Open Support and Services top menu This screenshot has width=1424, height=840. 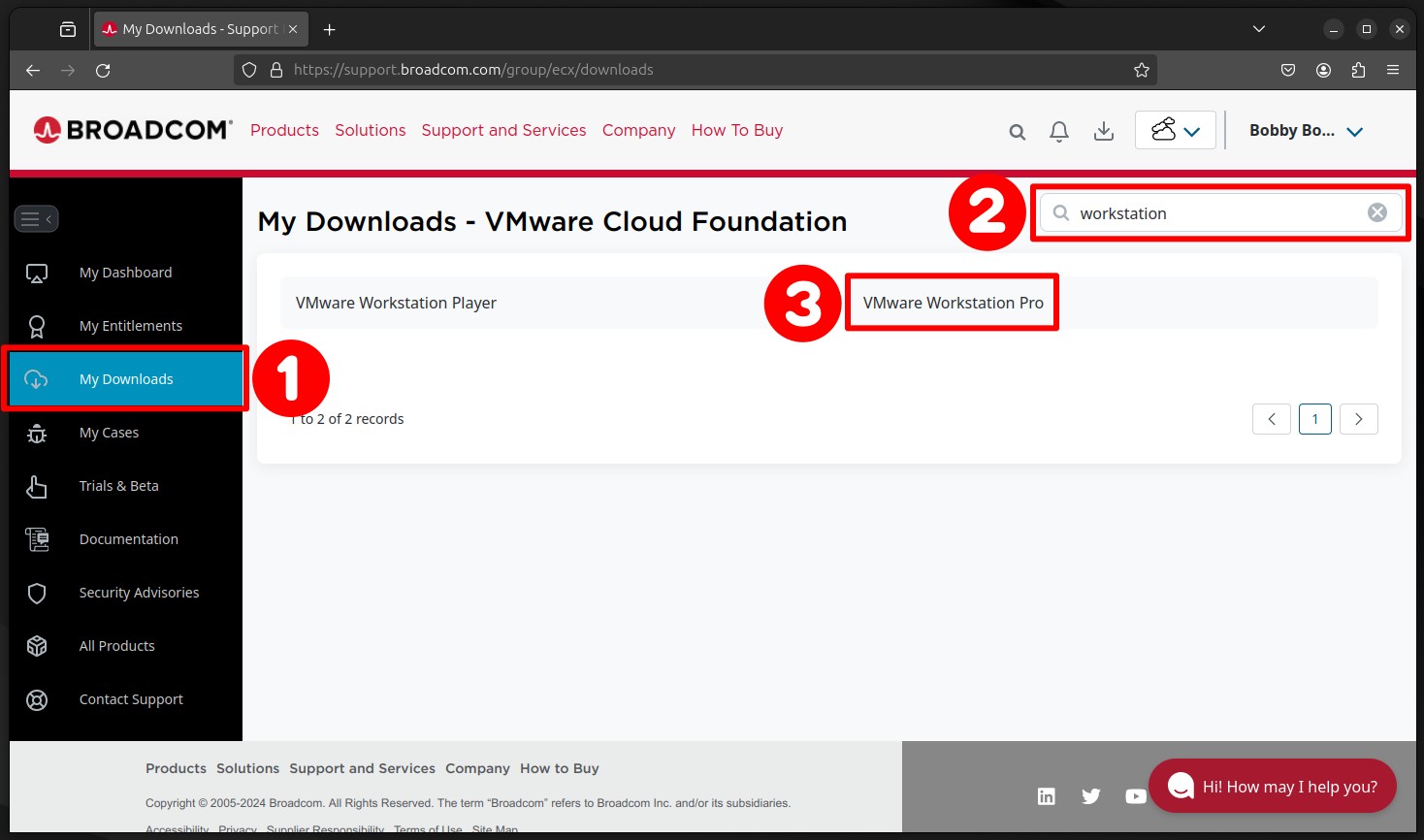pyautogui.click(x=503, y=130)
